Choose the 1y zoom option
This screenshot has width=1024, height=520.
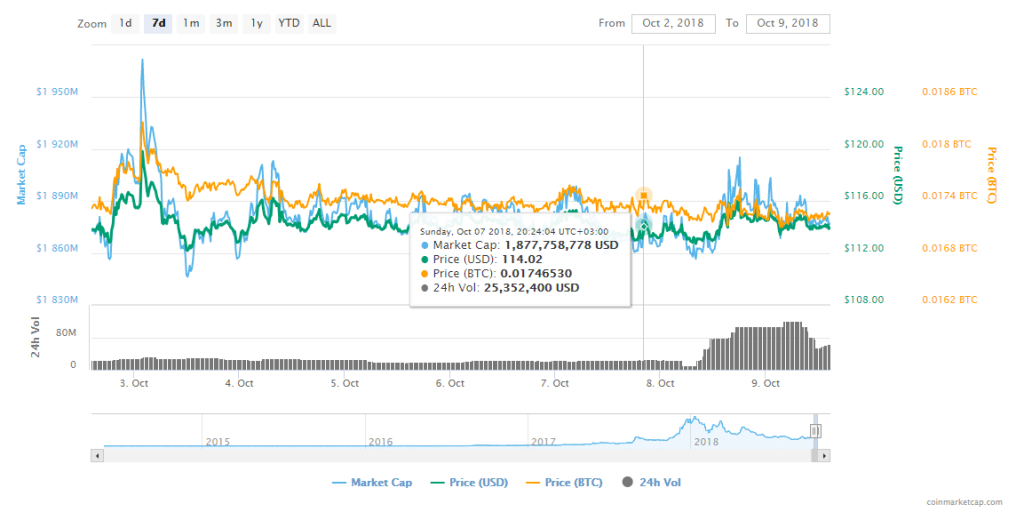tap(257, 23)
